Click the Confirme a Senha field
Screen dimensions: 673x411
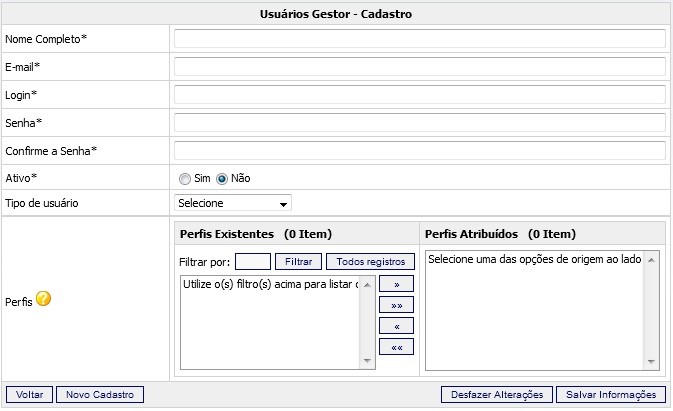[x=419, y=151]
